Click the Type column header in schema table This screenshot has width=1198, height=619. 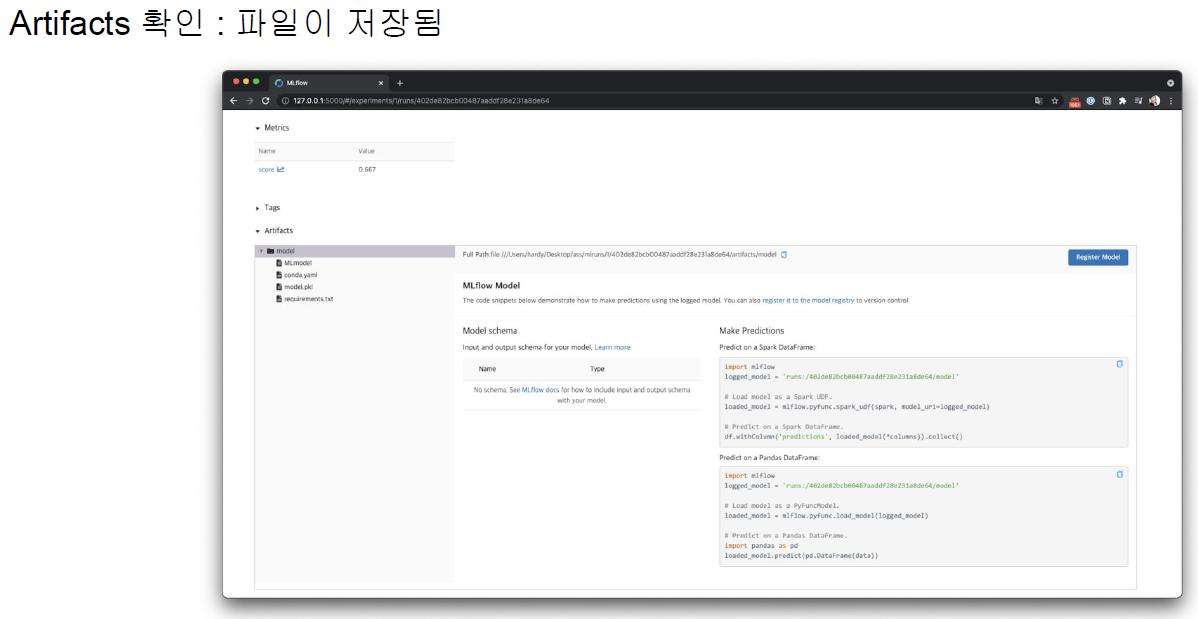pyautogui.click(x=597, y=369)
